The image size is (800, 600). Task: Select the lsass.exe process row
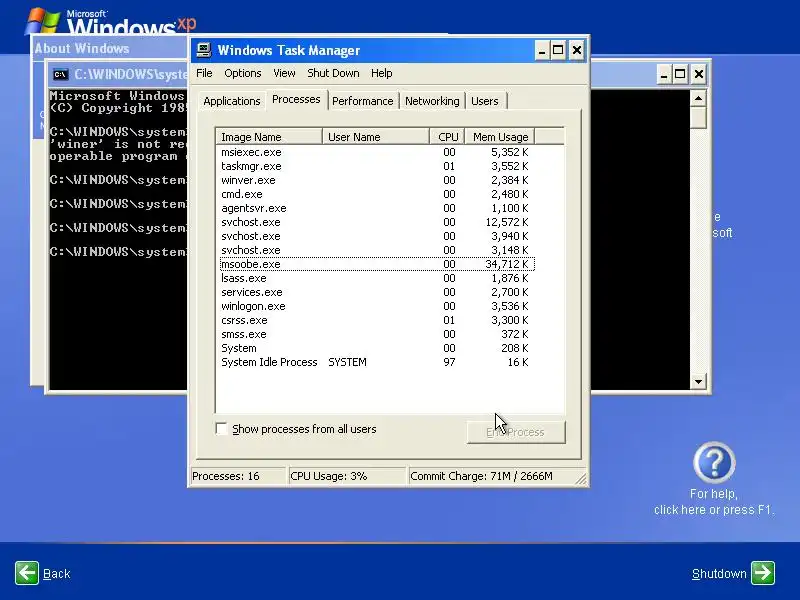377,278
